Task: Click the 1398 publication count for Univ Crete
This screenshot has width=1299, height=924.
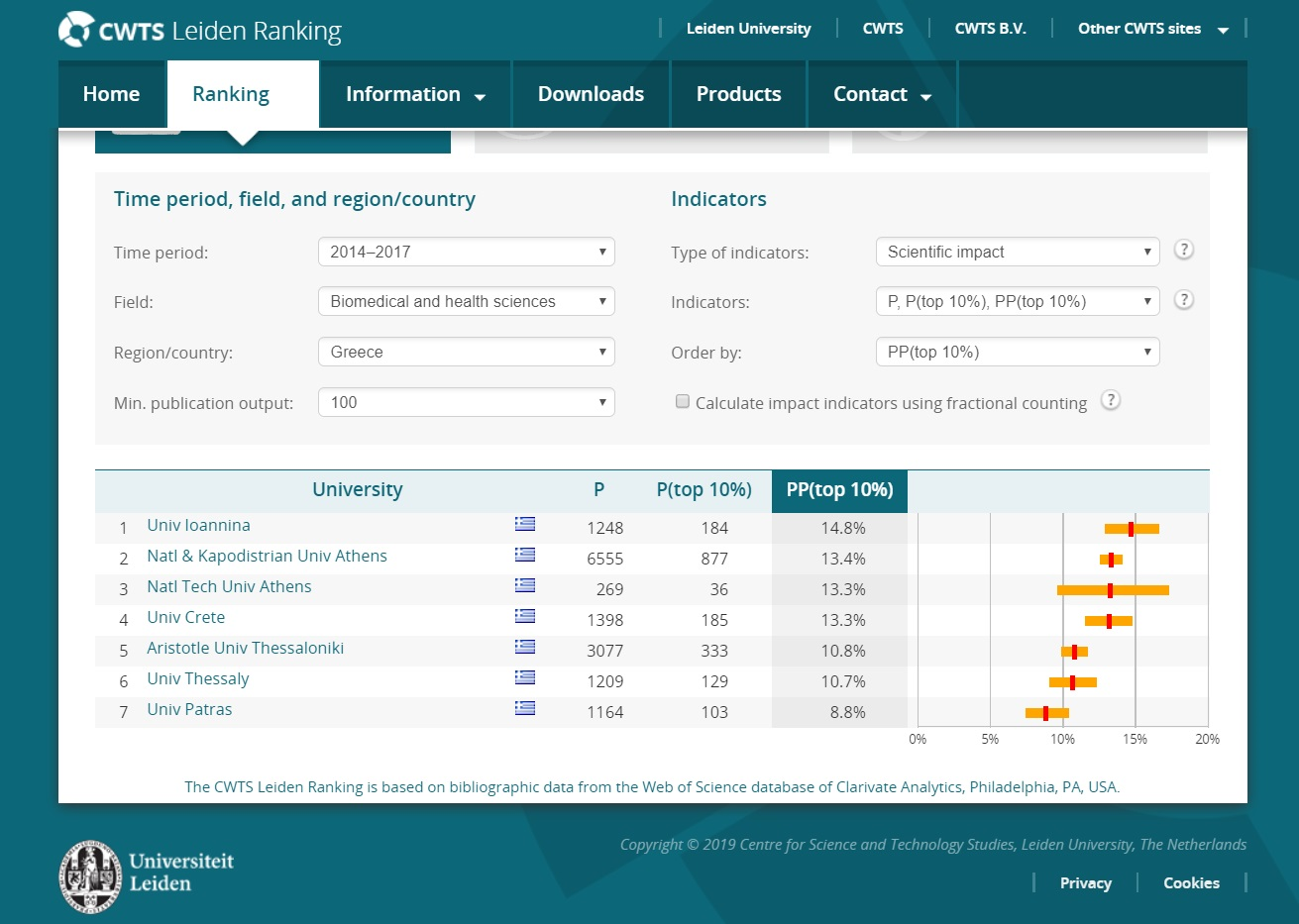Action: 604,620
